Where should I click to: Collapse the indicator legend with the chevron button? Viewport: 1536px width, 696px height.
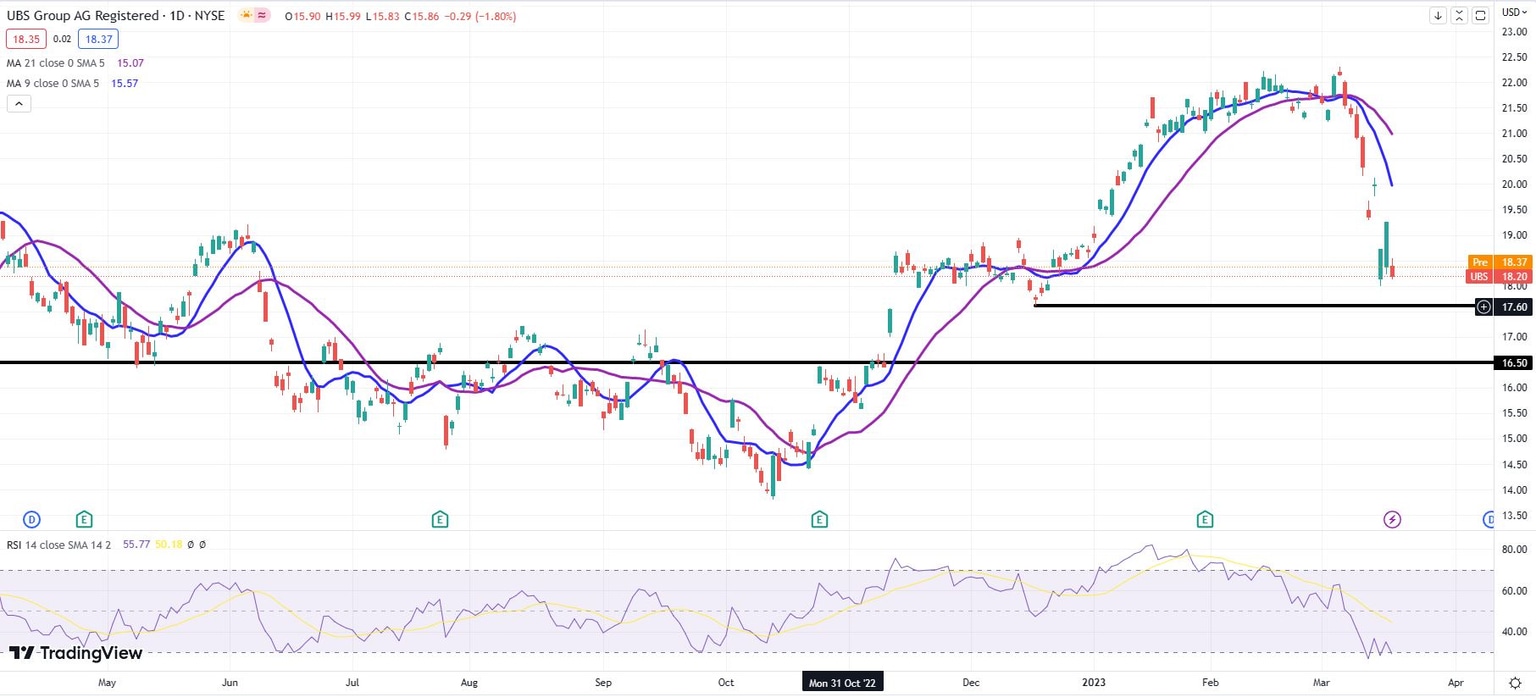(20, 103)
